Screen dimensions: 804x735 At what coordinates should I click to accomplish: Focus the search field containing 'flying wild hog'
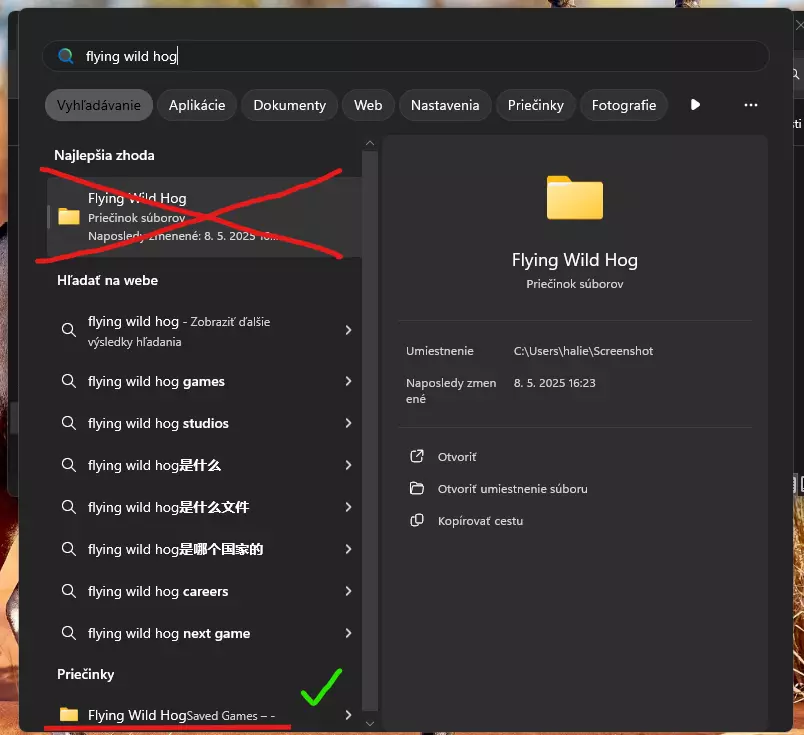(x=405, y=56)
